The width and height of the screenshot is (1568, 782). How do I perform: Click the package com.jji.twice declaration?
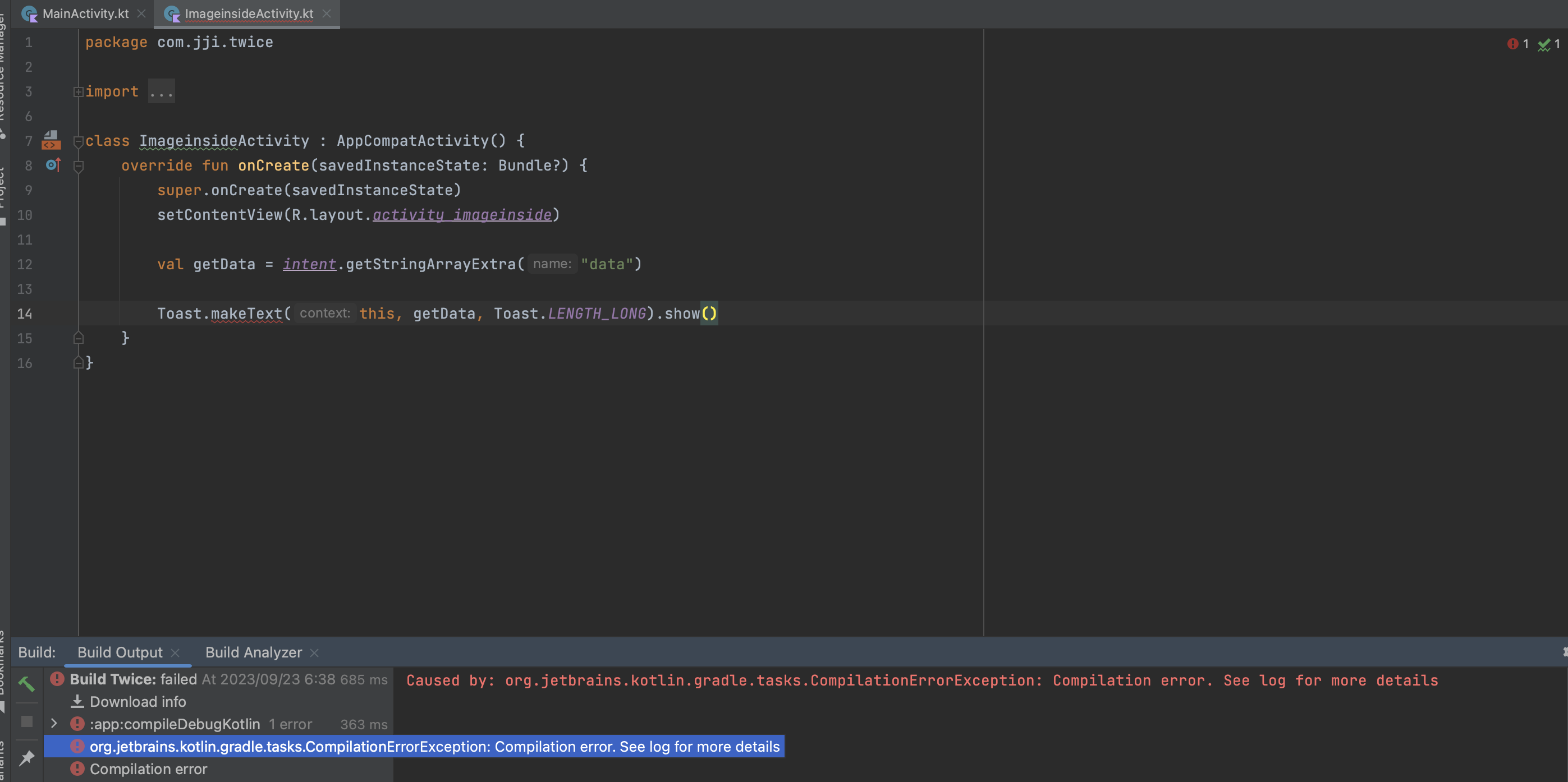179,42
